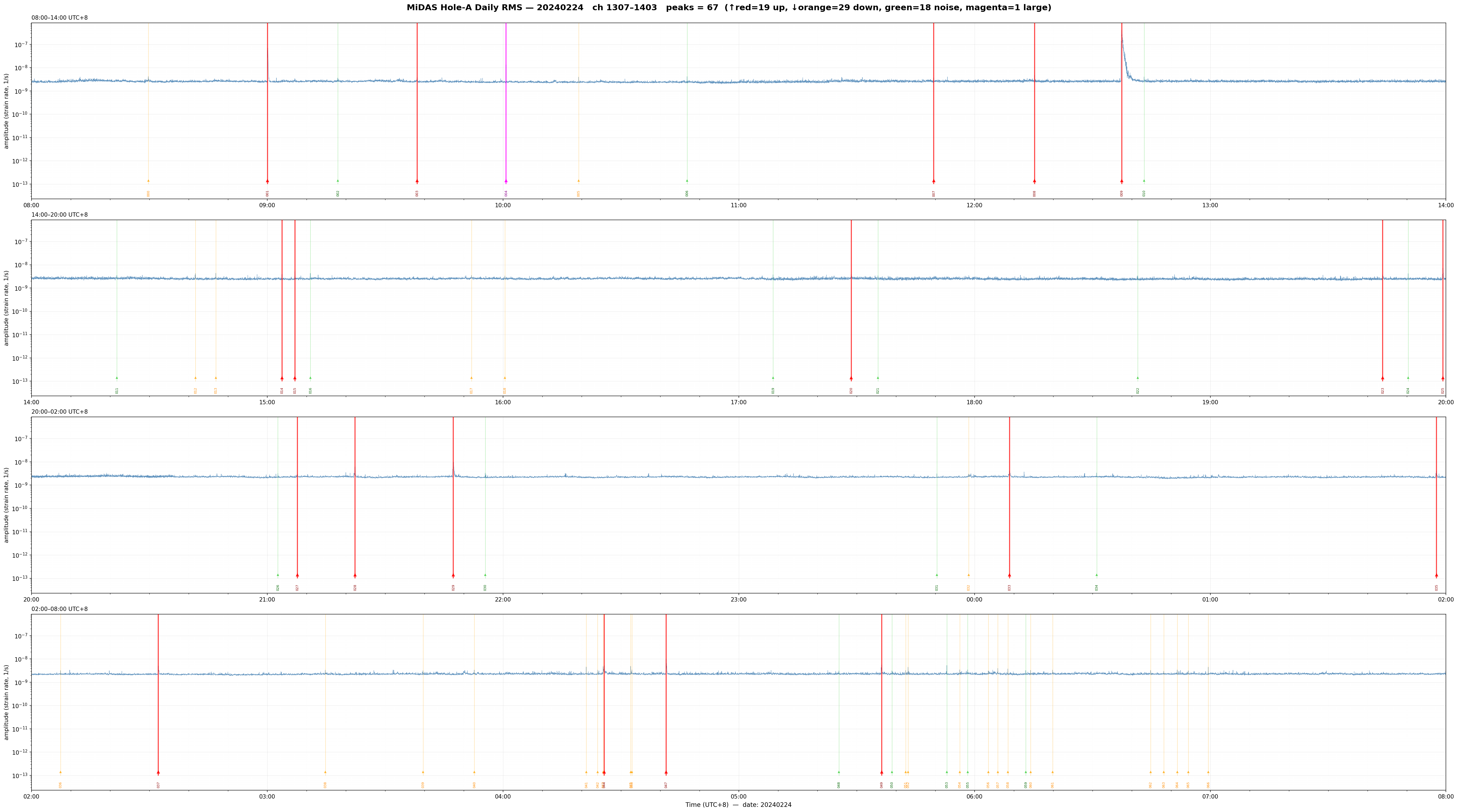Viewport: 1458px width, 812px height.
Task: Click the magenta large peak marker 004
Action: tap(506, 181)
